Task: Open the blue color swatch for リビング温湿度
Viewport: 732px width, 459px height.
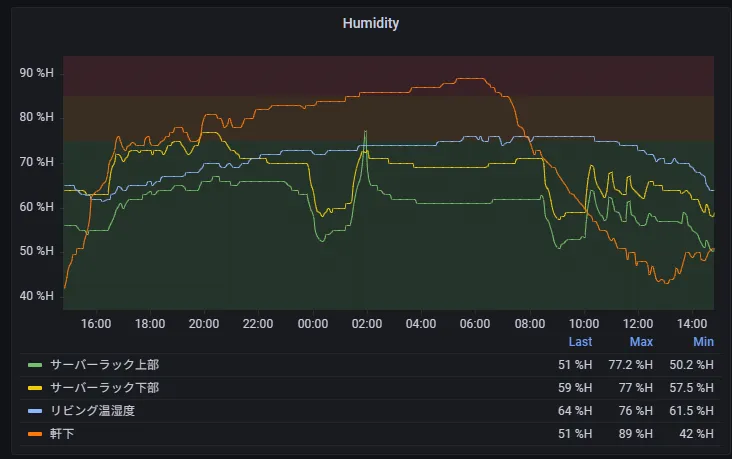Action: click(x=35, y=411)
